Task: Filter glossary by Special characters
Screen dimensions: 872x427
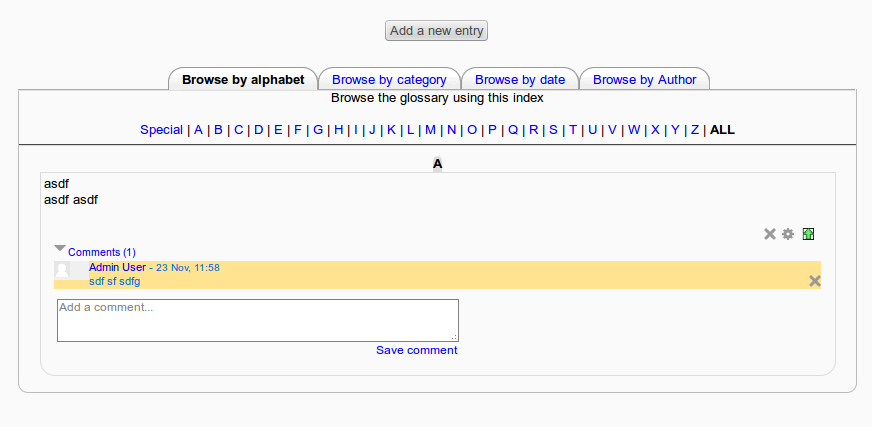Action: coord(161,130)
